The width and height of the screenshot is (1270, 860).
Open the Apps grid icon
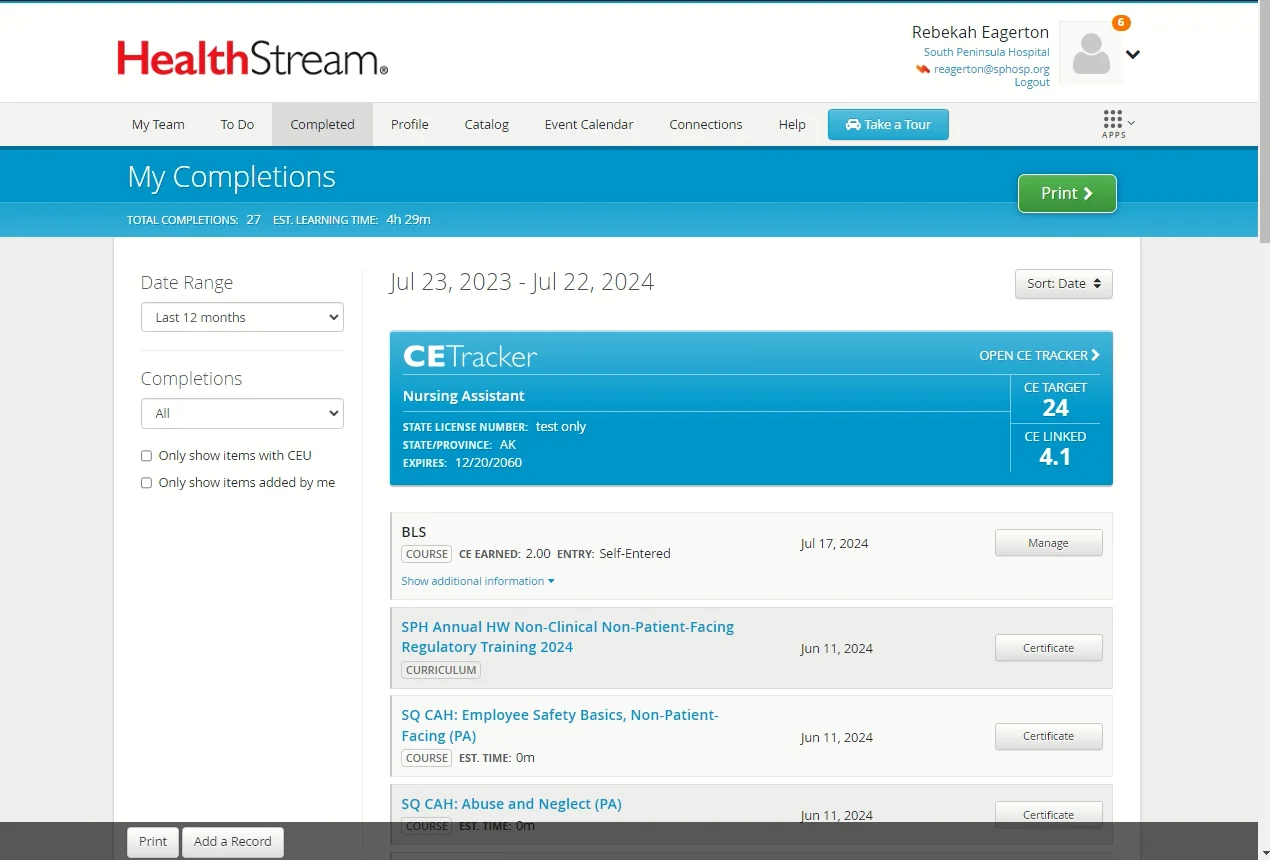(1113, 119)
